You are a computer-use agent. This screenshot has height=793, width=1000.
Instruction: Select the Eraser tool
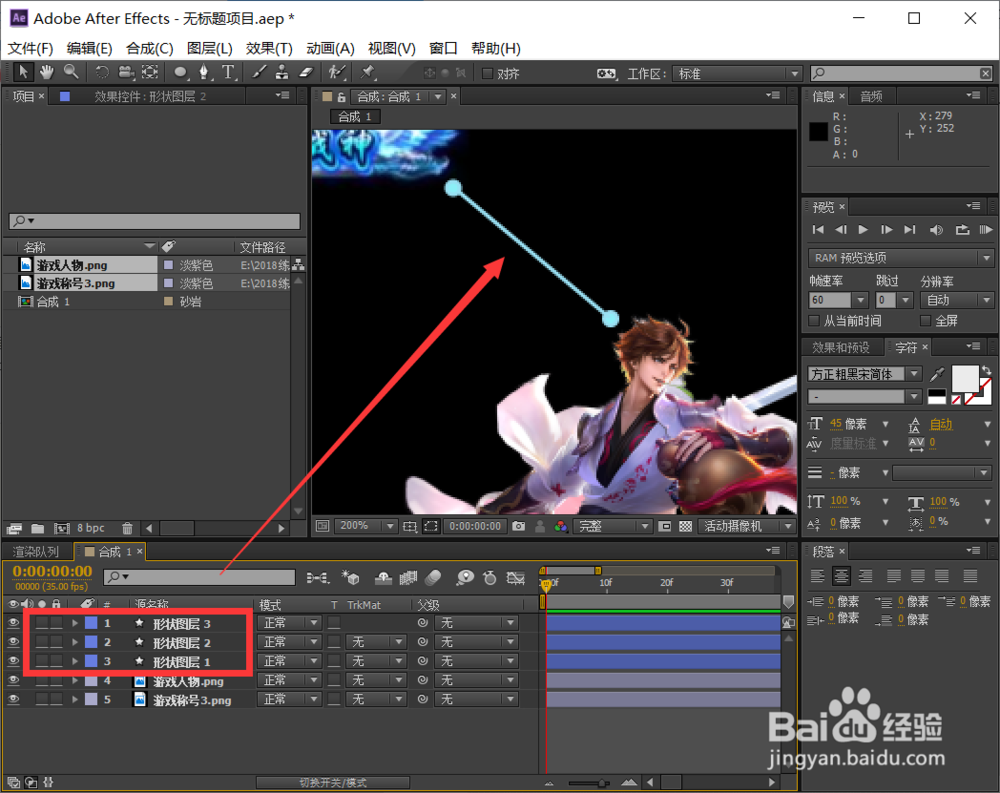(x=306, y=72)
